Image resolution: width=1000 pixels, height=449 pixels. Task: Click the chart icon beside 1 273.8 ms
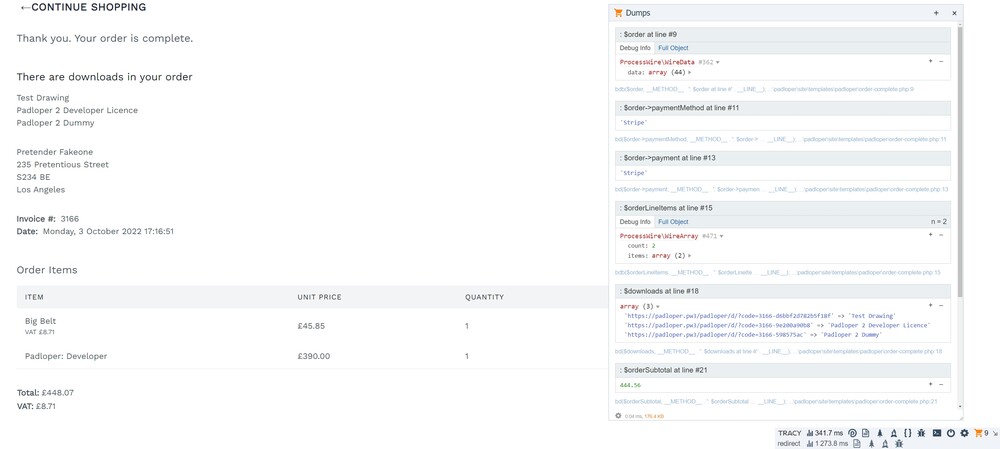tap(810, 444)
